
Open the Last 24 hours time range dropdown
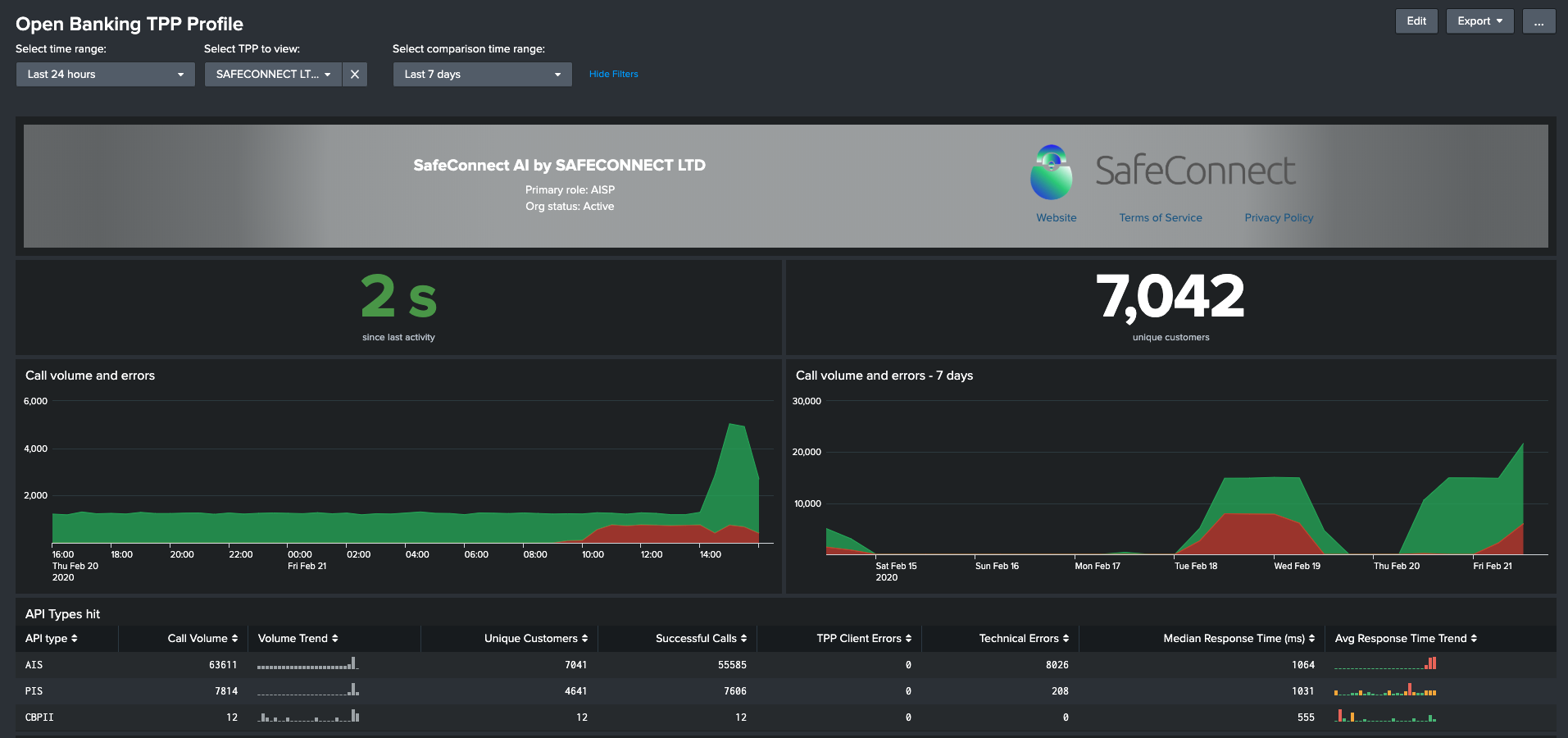105,75
